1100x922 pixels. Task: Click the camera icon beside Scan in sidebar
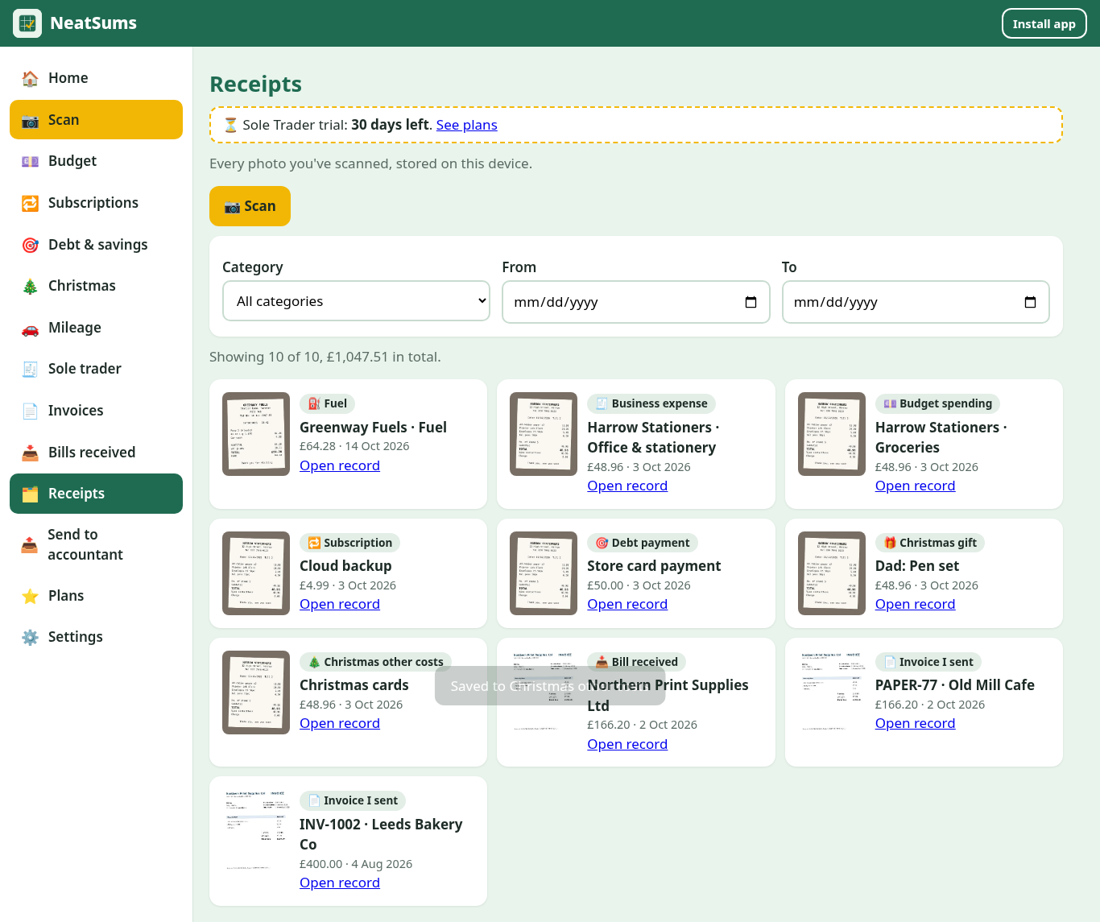tap(30, 120)
